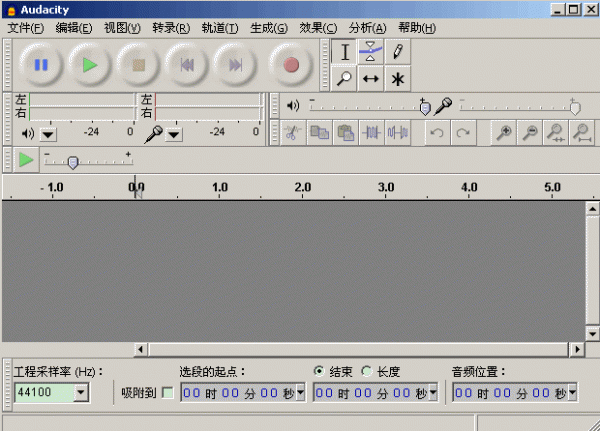Viewport: 600px width, 431px height.
Task: Select the 结束 radio button
Action: coord(319,371)
